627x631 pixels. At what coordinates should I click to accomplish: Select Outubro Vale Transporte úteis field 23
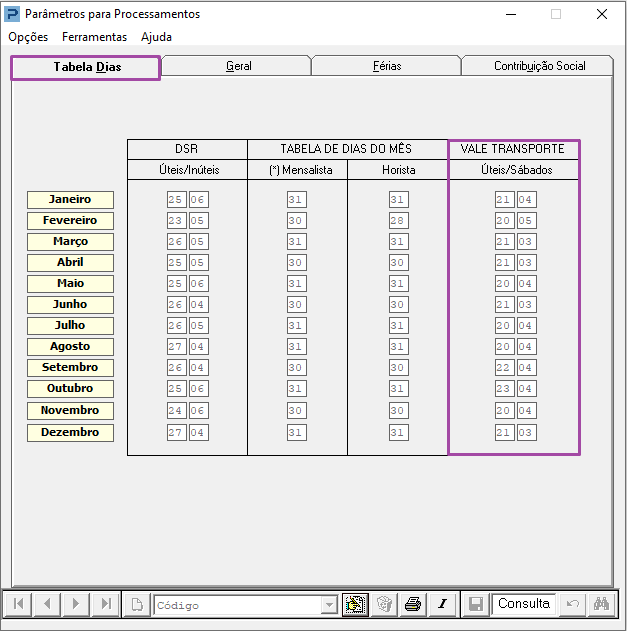(505, 388)
